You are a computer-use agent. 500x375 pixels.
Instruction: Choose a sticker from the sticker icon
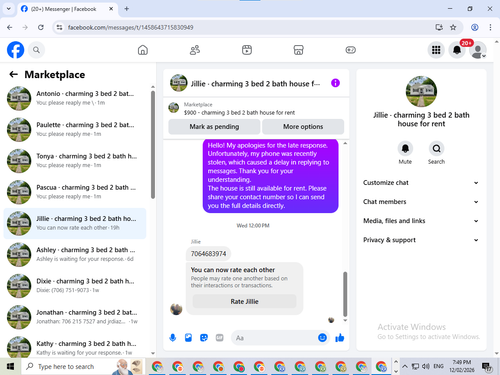(204, 338)
